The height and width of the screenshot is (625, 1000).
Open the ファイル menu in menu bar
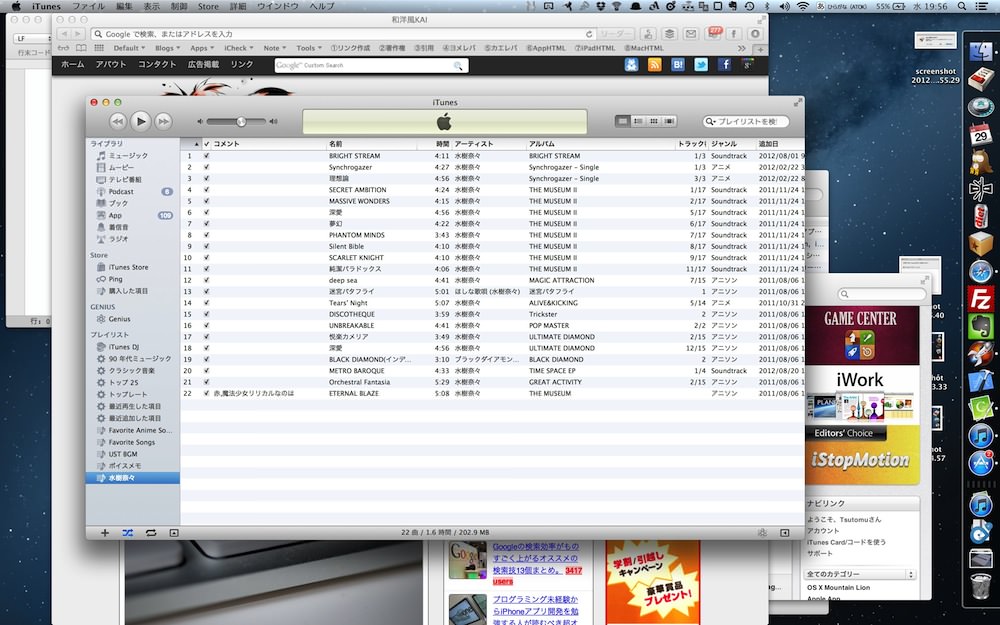(89, 6)
